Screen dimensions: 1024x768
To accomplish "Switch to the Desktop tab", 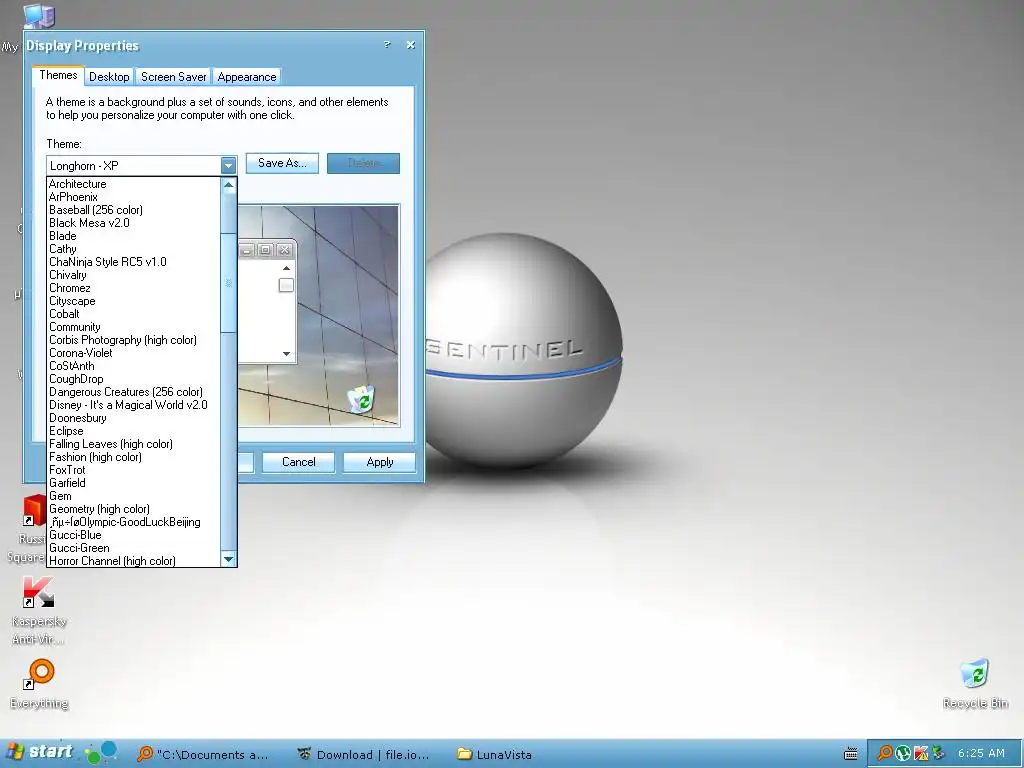I will click(109, 76).
